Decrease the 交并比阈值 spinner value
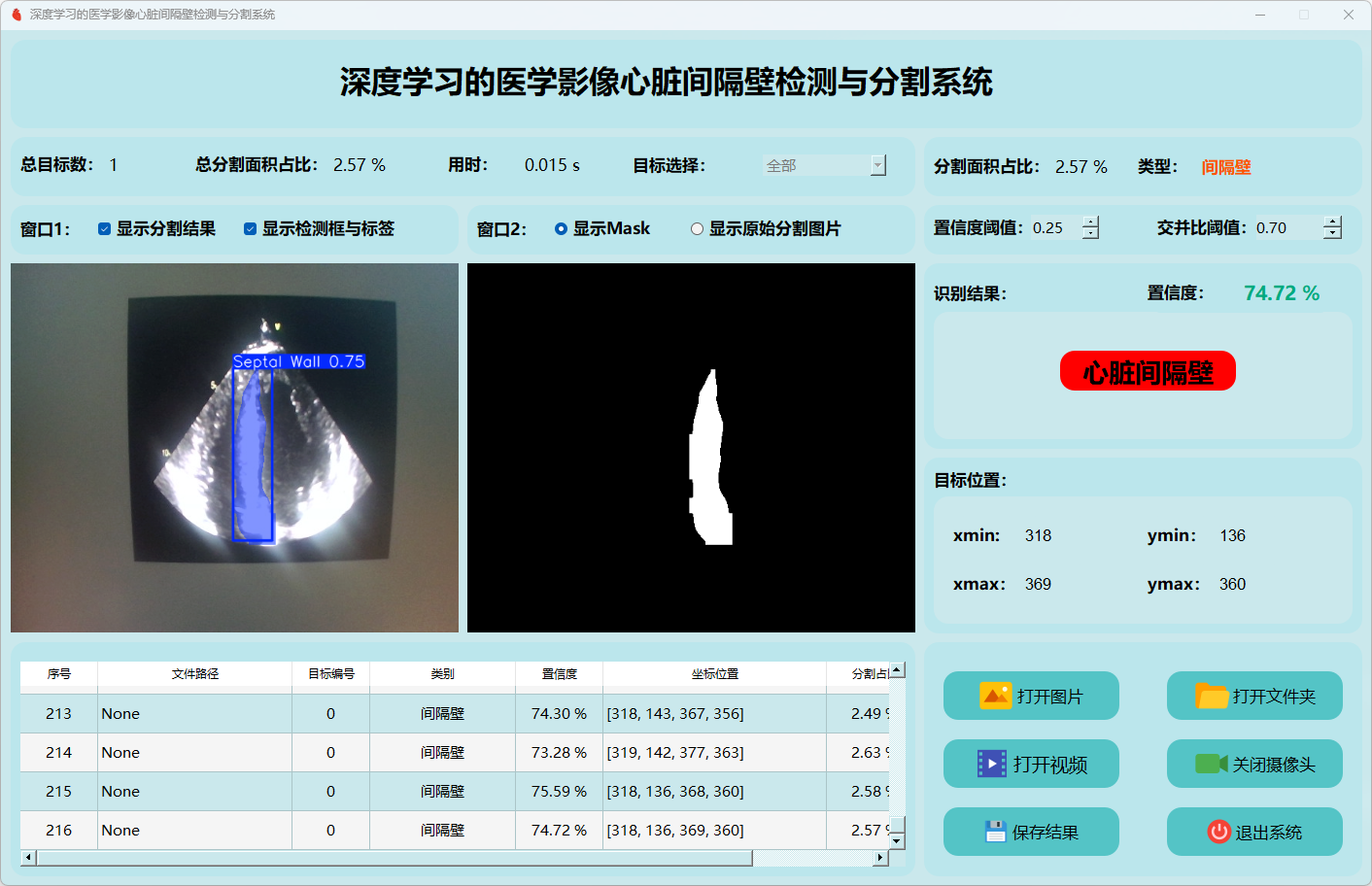 click(x=1332, y=234)
